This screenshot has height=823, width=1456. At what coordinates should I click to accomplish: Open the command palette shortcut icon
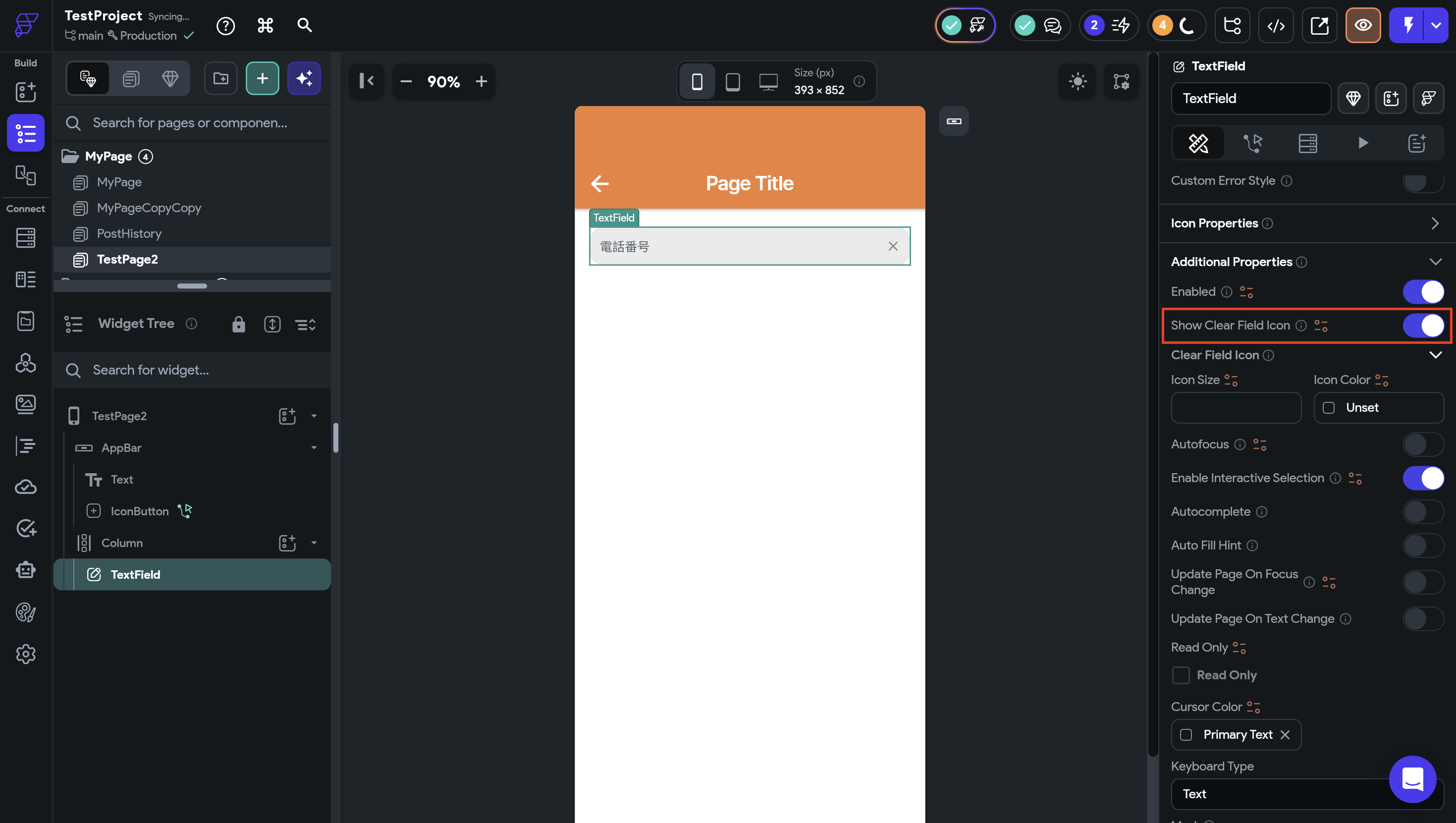click(x=265, y=26)
